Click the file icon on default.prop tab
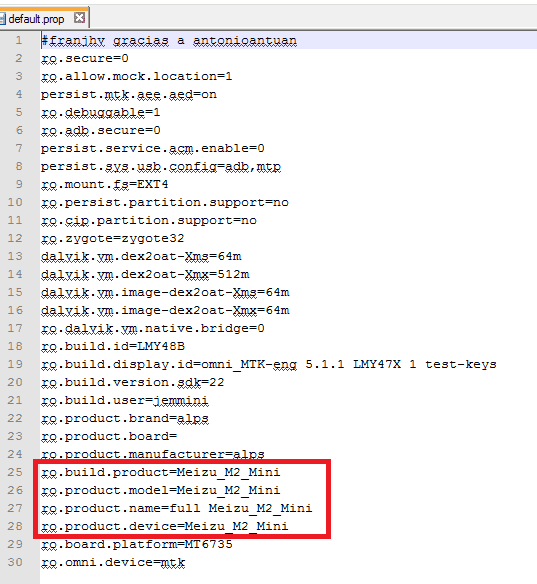Screen dimensions: 537x584 pyautogui.click(x=3, y=19)
